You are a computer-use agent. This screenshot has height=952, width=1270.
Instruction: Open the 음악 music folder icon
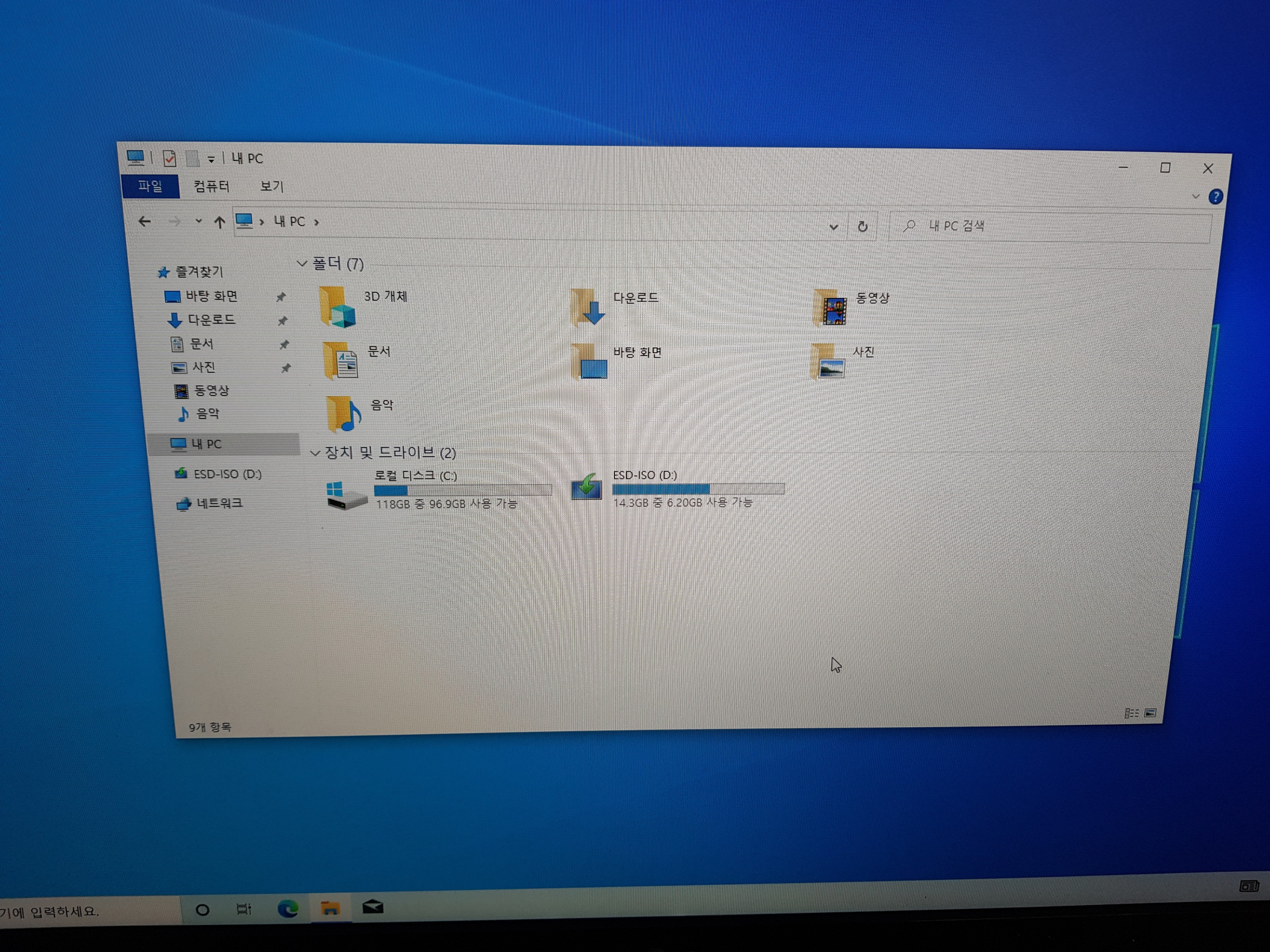coord(343,413)
